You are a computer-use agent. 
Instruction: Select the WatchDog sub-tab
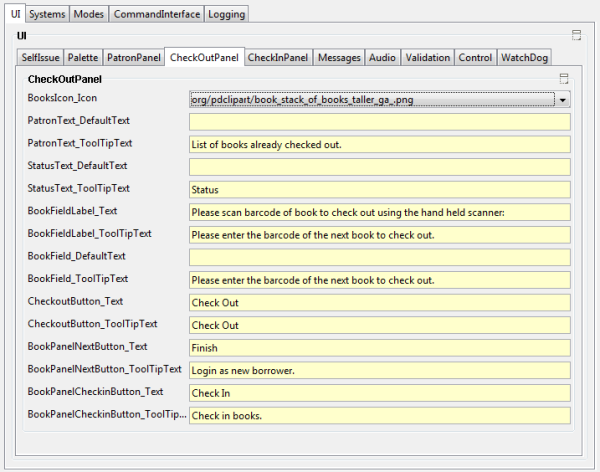coord(524,58)
